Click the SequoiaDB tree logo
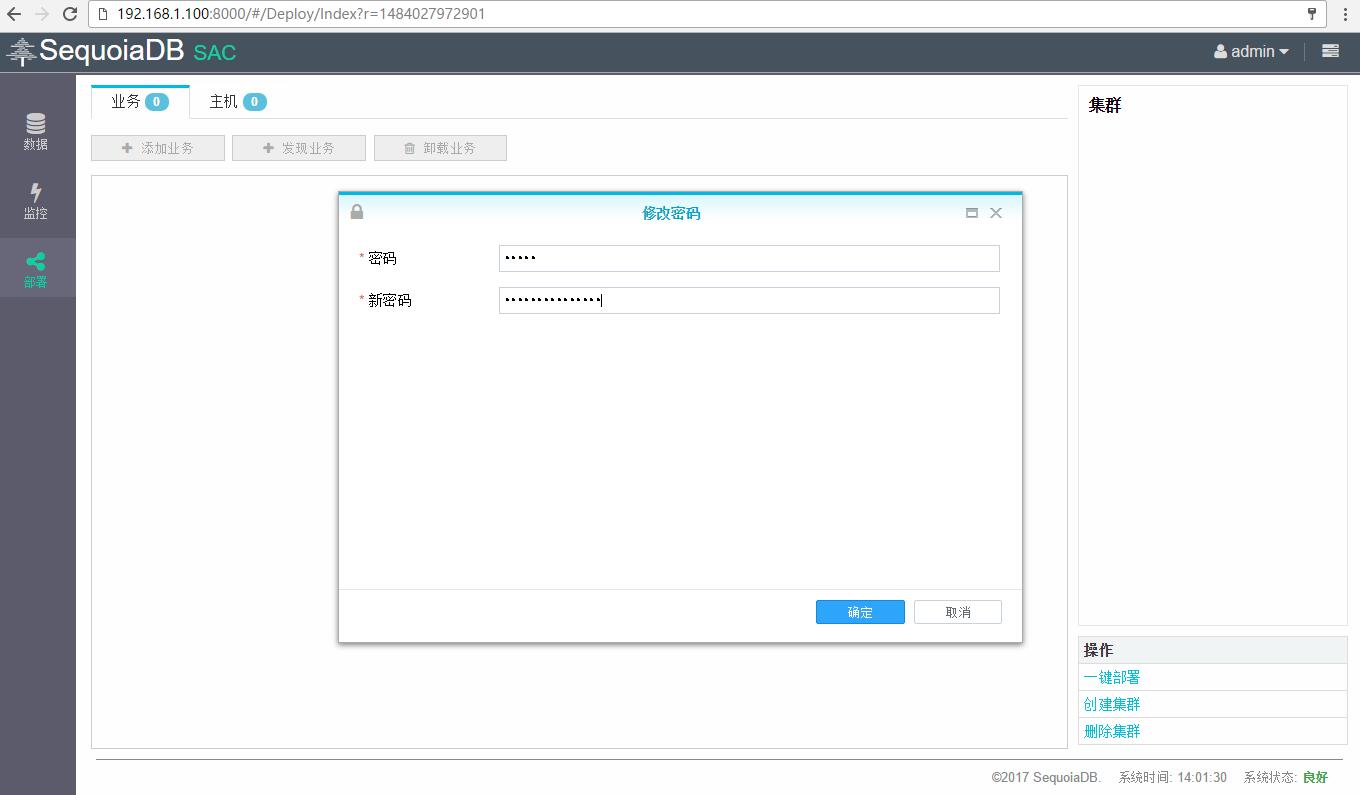 point(21,52)
